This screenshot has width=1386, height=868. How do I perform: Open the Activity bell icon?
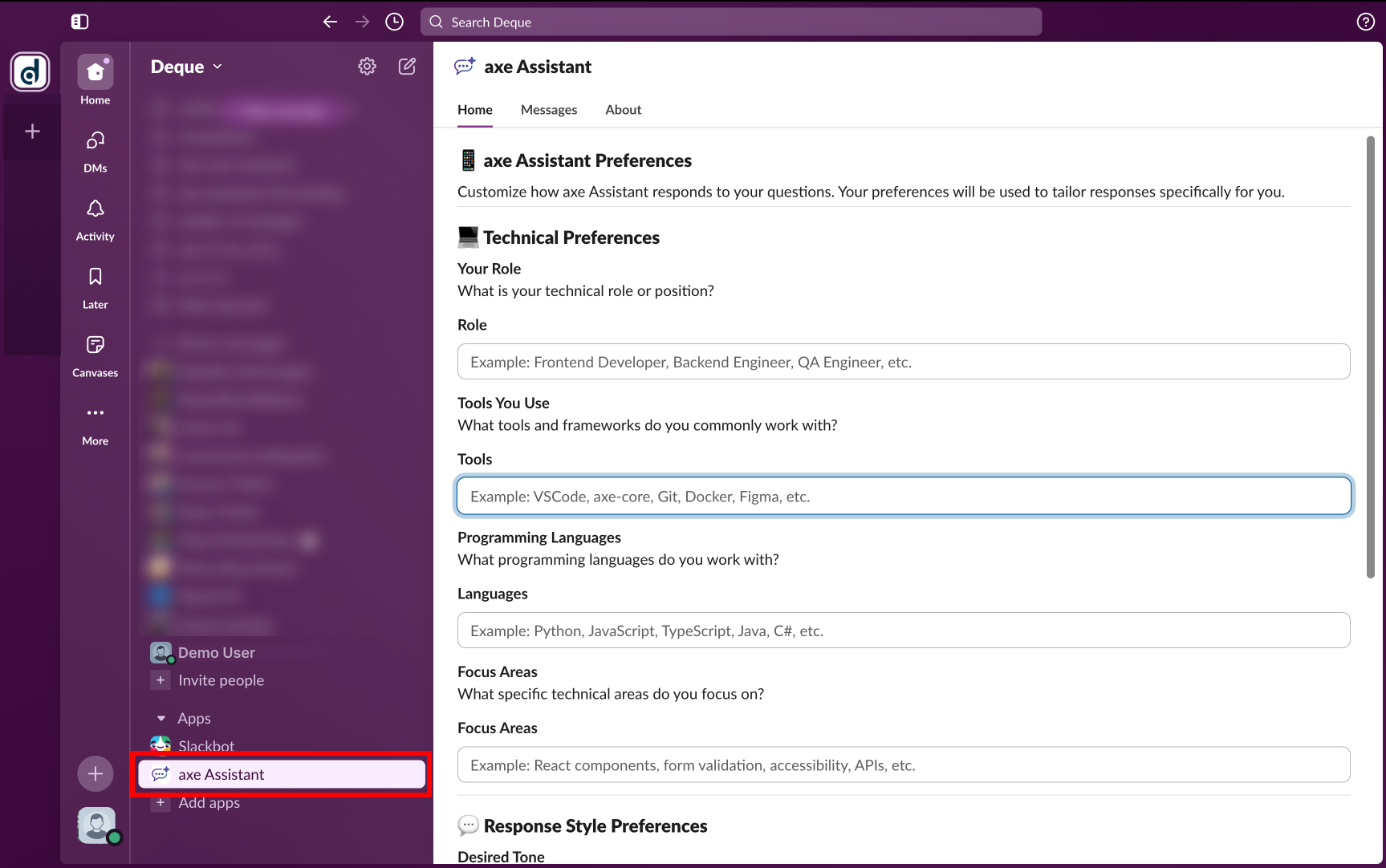[95, 218]
